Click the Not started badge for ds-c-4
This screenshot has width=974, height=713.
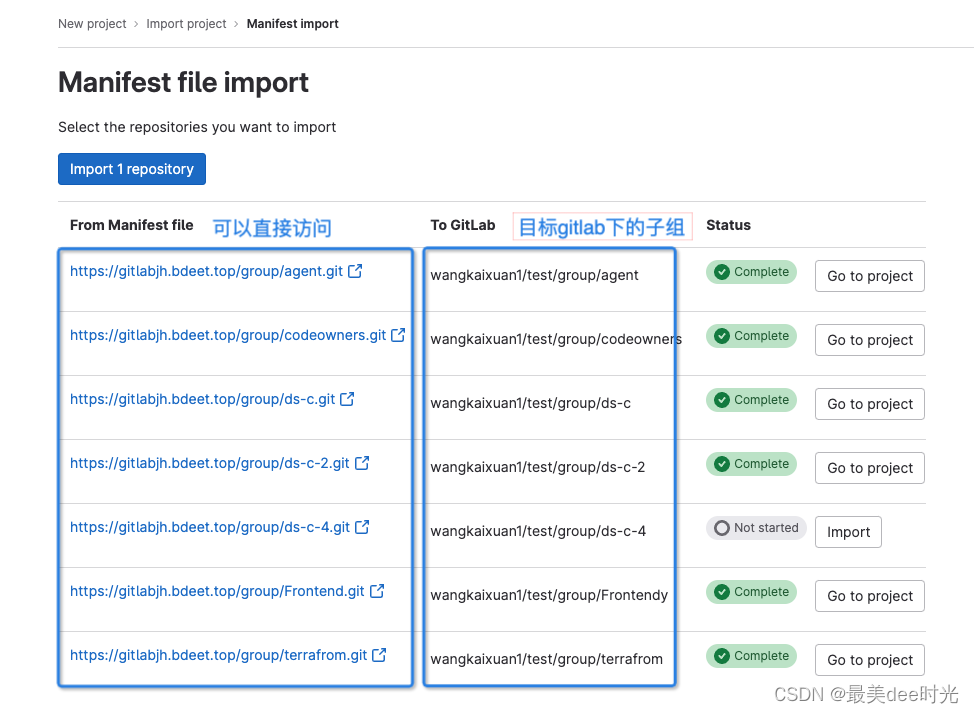756,528
